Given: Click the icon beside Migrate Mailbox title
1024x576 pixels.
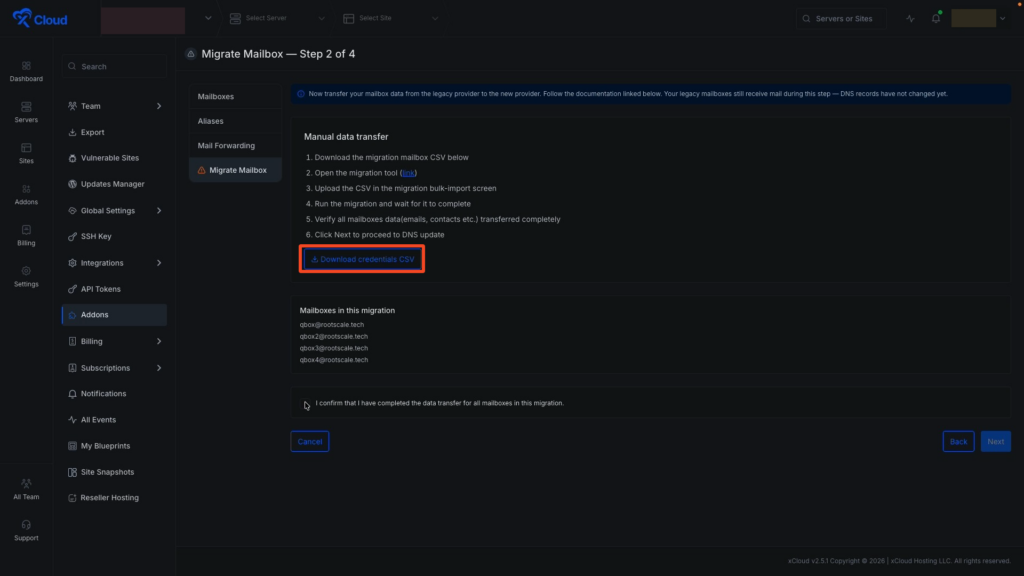Looking at the screenshot, I should pos(191,54).
